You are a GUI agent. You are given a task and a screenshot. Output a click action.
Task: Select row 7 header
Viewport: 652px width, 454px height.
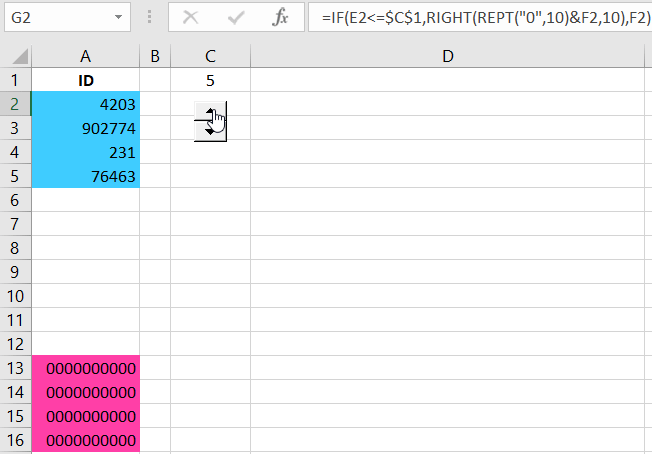[x=15, y=224]
